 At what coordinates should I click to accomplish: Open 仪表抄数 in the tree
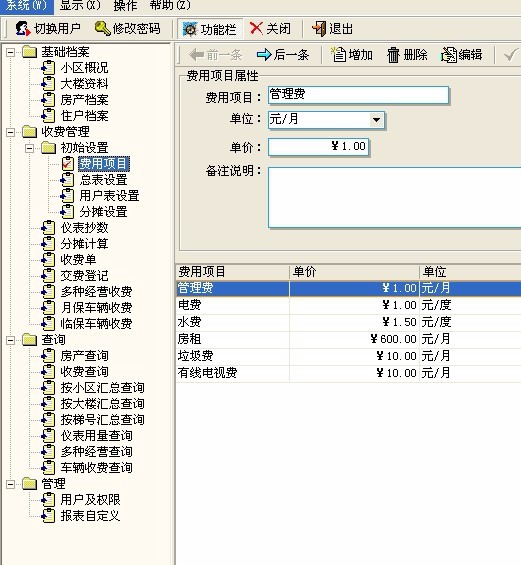84,228
